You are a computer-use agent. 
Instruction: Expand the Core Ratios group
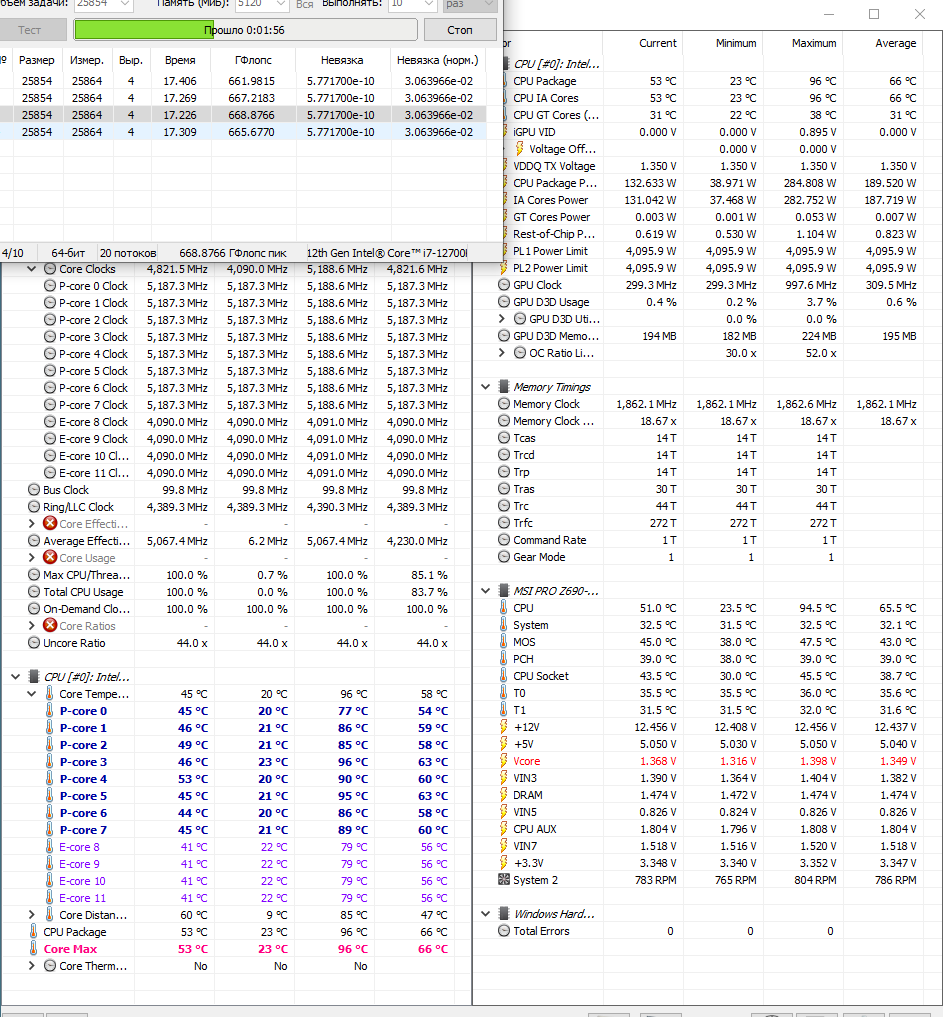pos(31,625)
